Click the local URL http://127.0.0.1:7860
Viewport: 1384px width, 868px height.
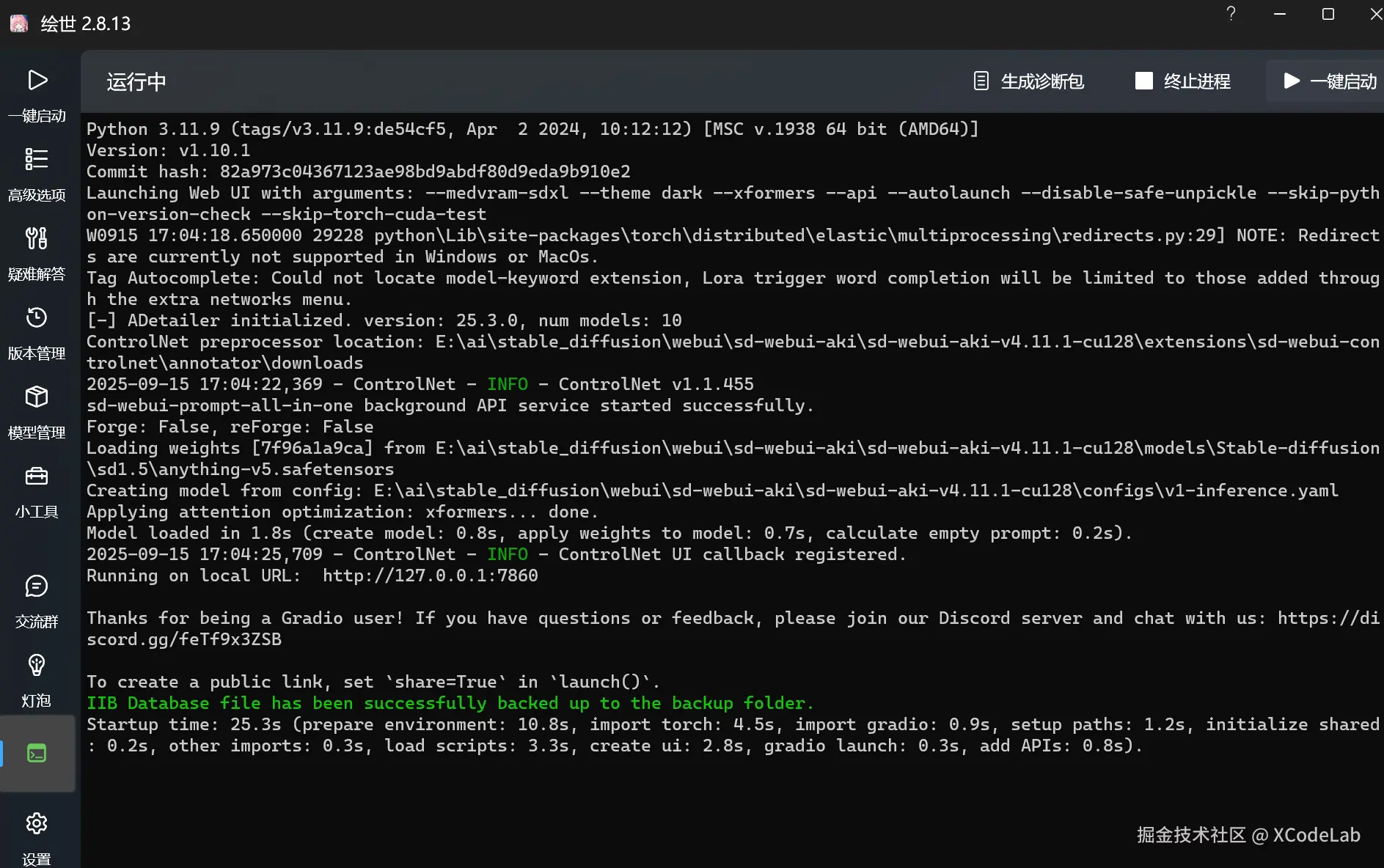point(431,575)
